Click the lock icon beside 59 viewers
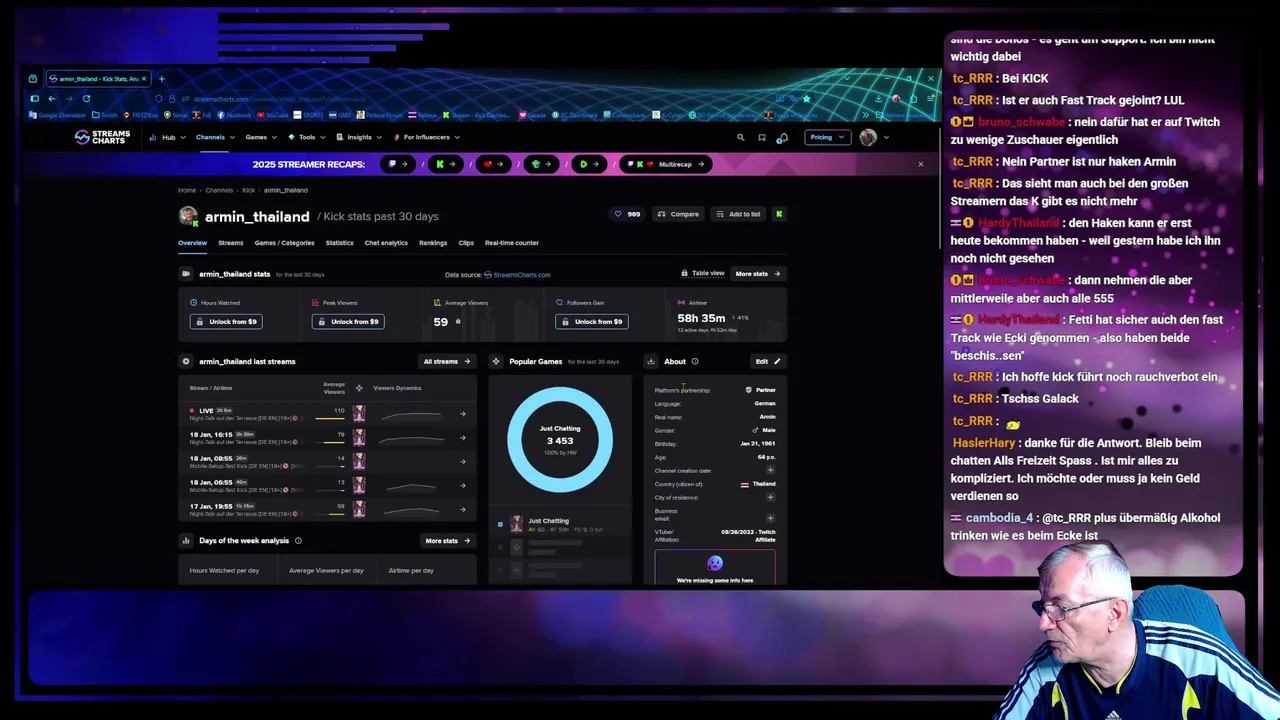Image resolution: width=1280 pixels, height=720 pixels. click(x=458, y=321)
